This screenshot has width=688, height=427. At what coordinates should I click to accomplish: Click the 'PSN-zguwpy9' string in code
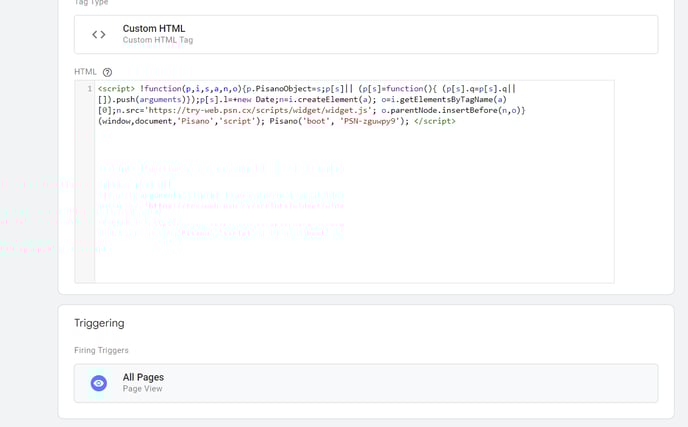coord(370,121)
